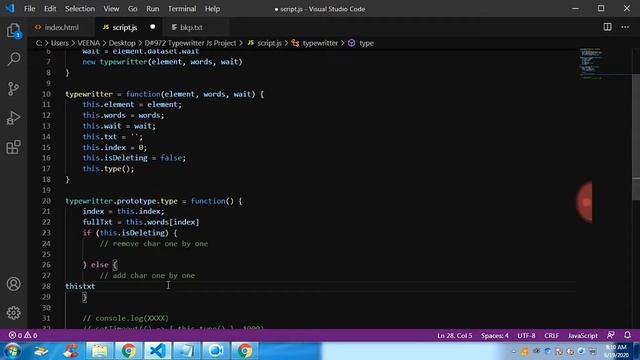This screenshot has width=640, height=360.
Task: Change line endings via CRLF status item
Action: [x=551, y=336]
